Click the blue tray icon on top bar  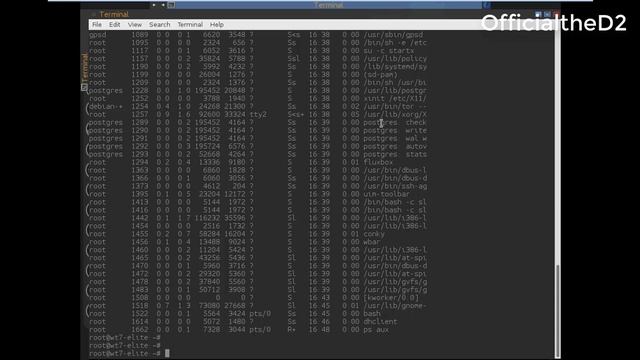(x=487, y=5)
